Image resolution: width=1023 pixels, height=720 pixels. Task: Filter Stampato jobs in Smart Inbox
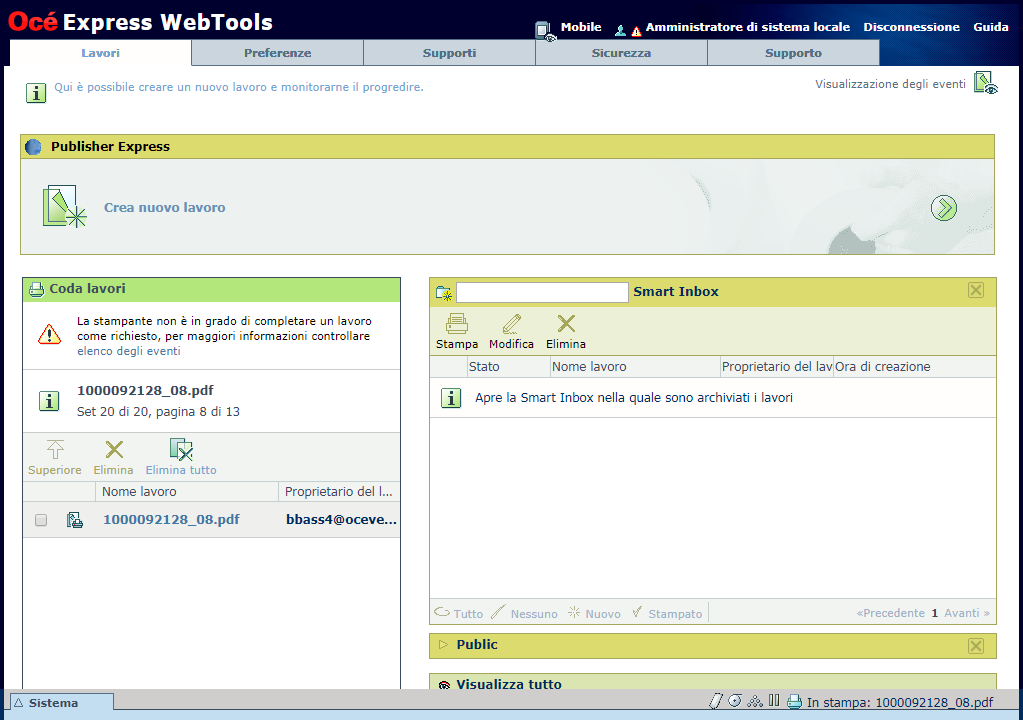[x=675, y=614]
